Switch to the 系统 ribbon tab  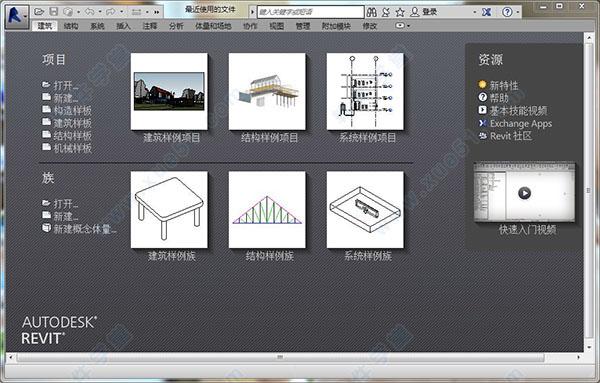[x=97, y=26]
